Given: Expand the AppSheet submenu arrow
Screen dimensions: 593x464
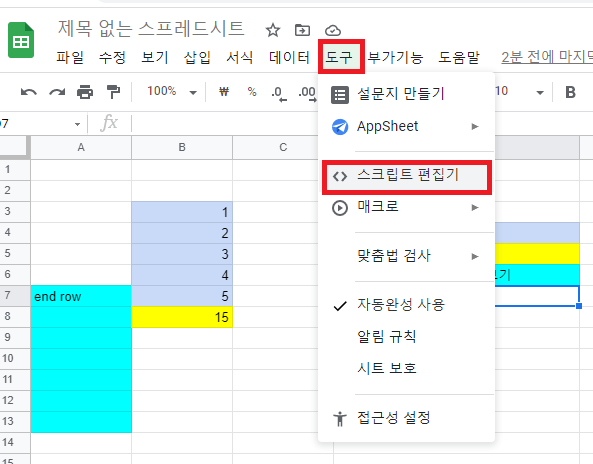Looking at the screenshot, I should coord(475,126).
